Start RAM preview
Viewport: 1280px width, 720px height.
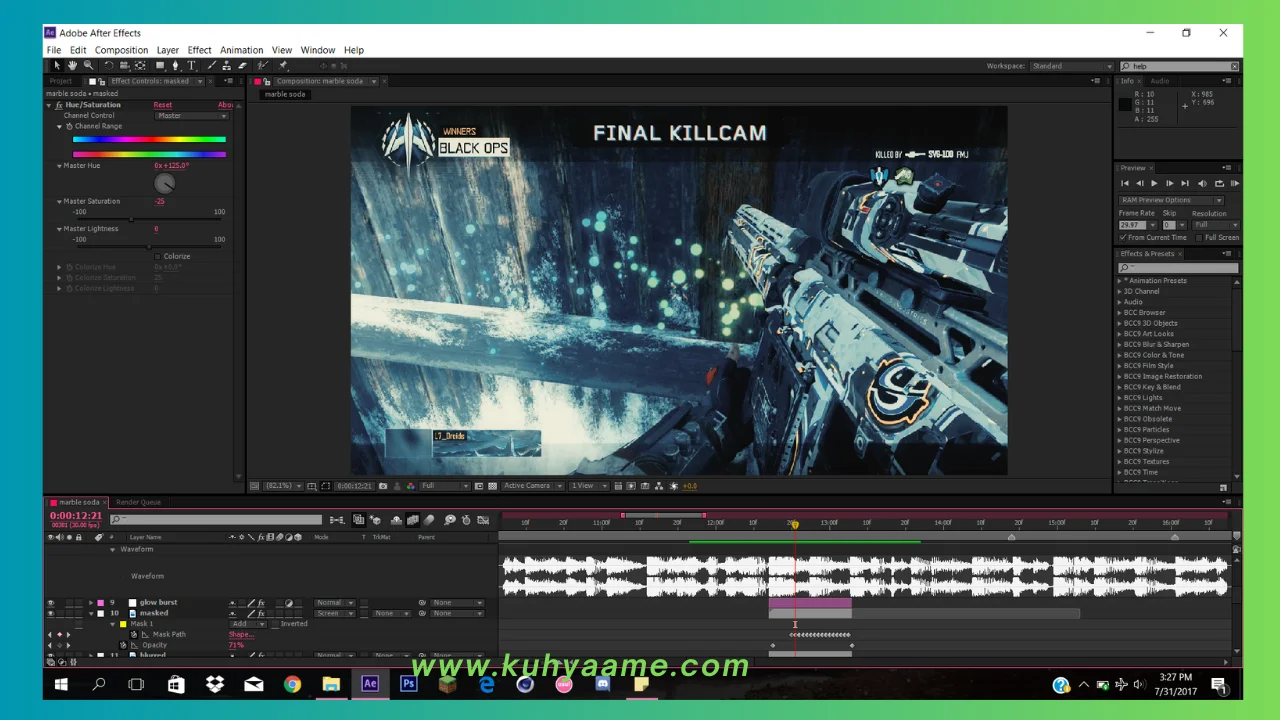tap(1234, 183)
